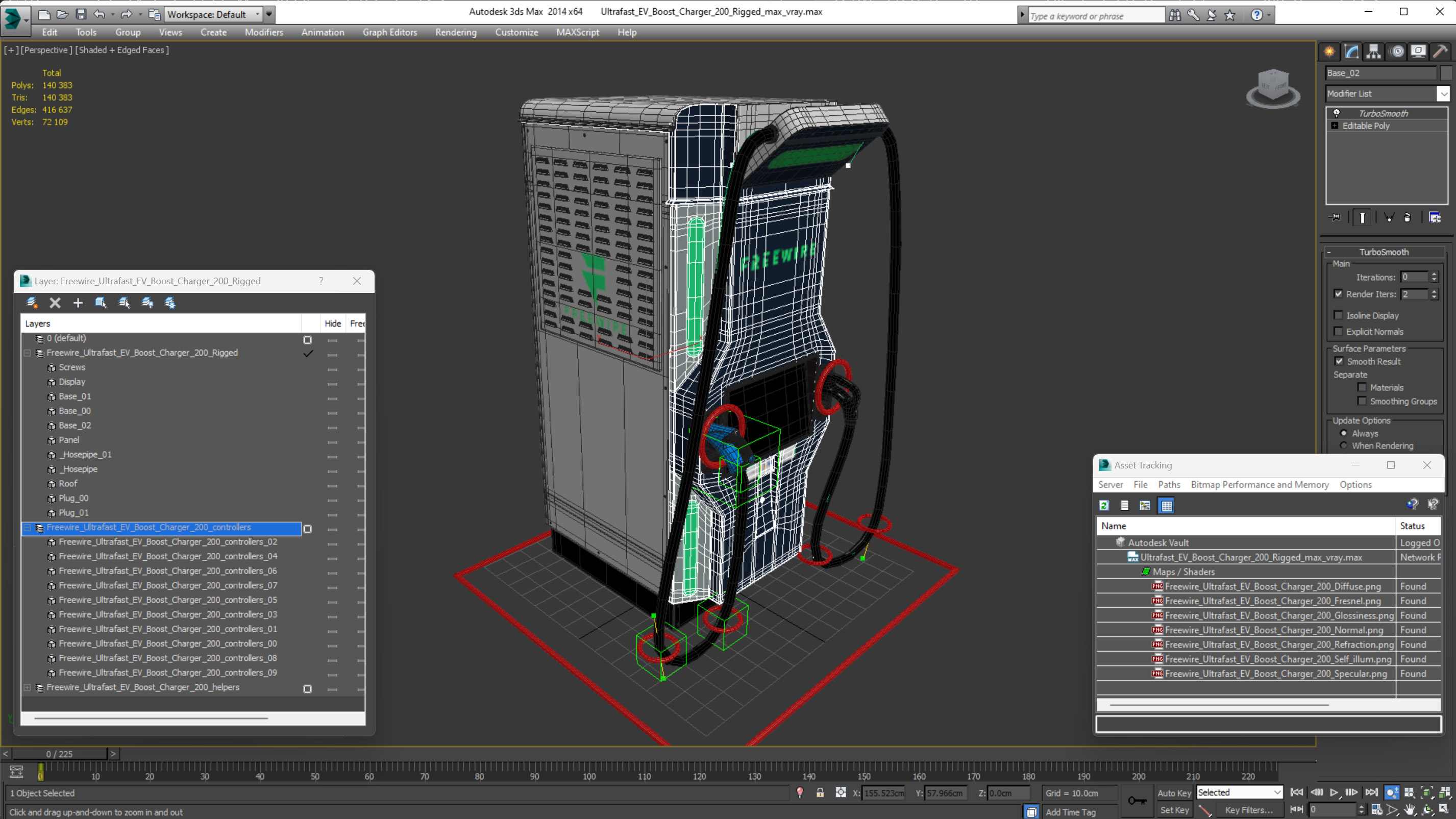Screen dimensions: 1456x819
Task: Refresh the Asset Tracking list
Action: point(1104,505)
